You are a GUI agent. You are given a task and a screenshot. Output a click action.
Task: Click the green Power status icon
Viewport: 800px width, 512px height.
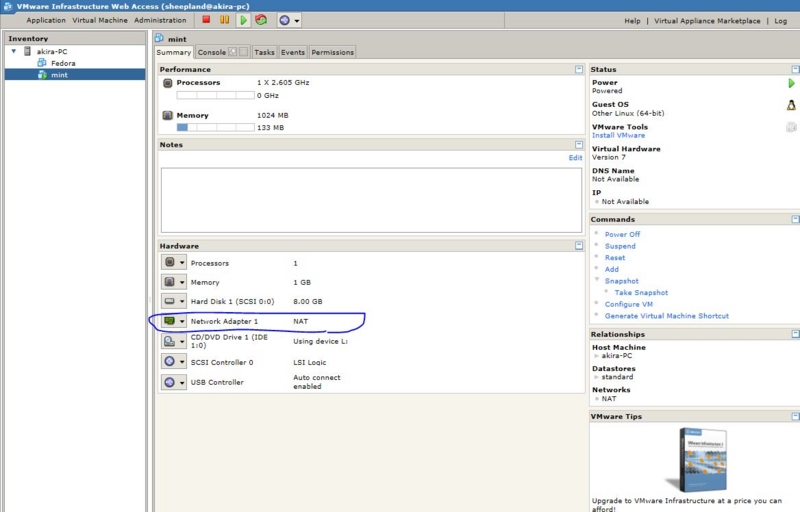791,83
